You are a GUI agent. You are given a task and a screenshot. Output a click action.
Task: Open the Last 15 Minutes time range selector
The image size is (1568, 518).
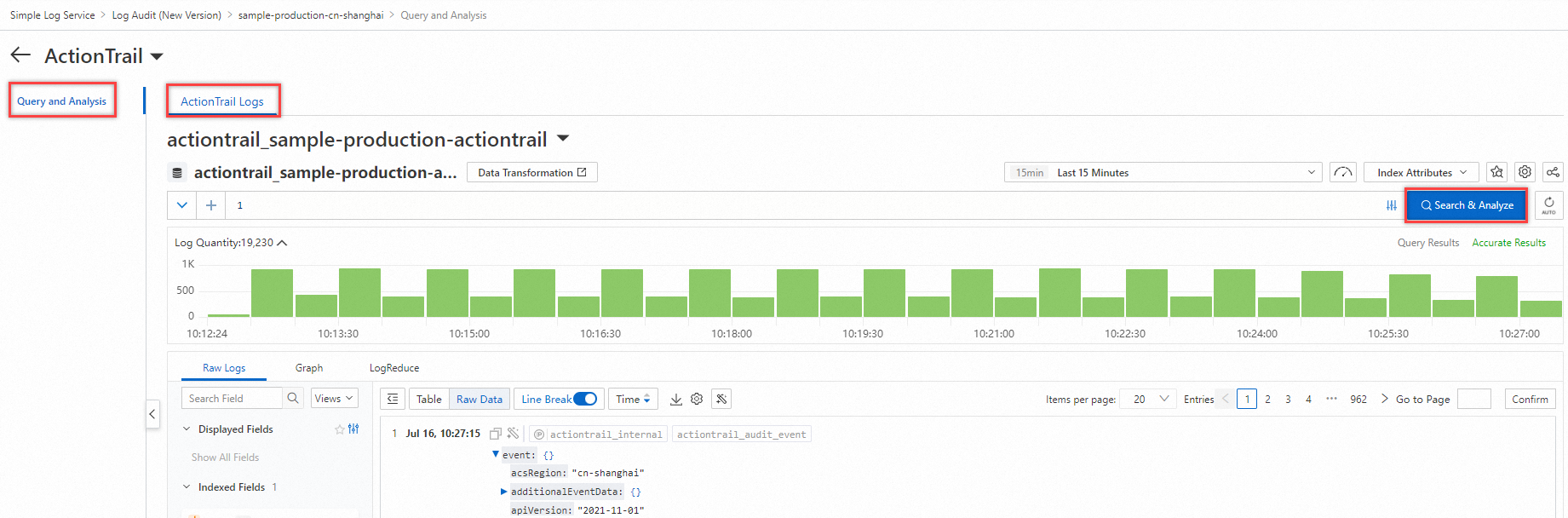[1163, 172]
